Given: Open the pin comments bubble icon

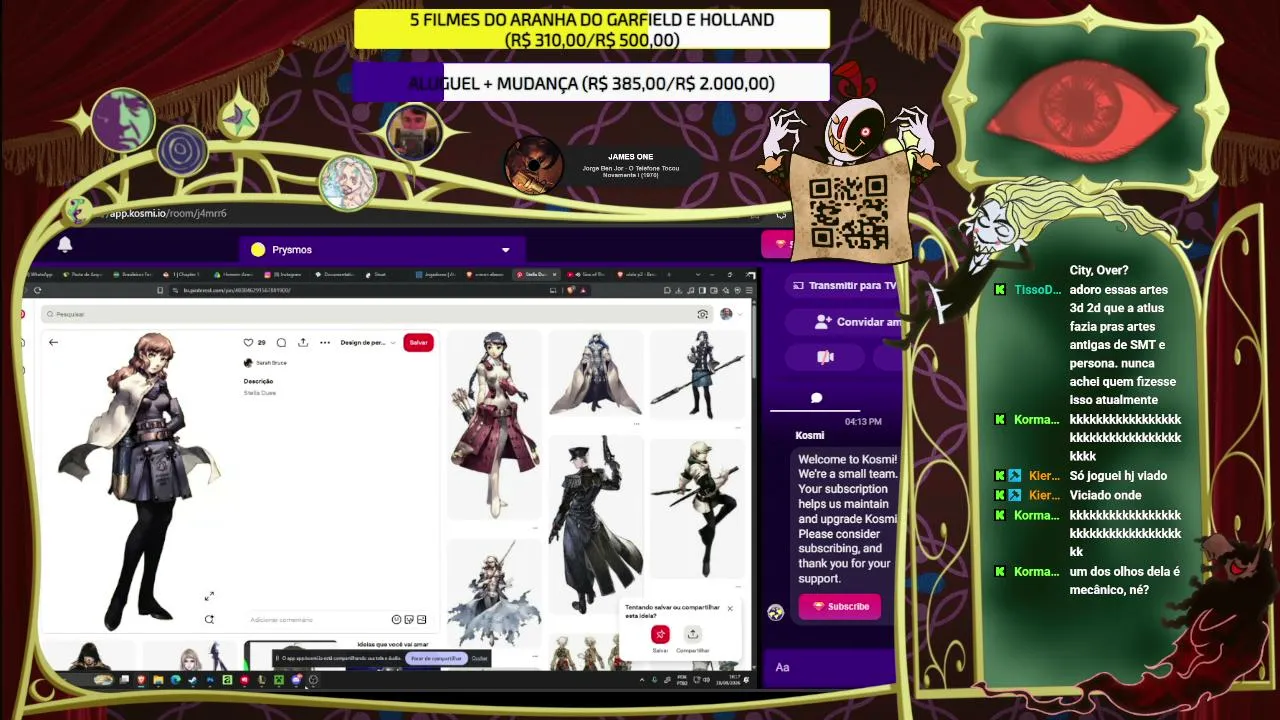Looking at the screenshot, I should click(x=281, y=343).
